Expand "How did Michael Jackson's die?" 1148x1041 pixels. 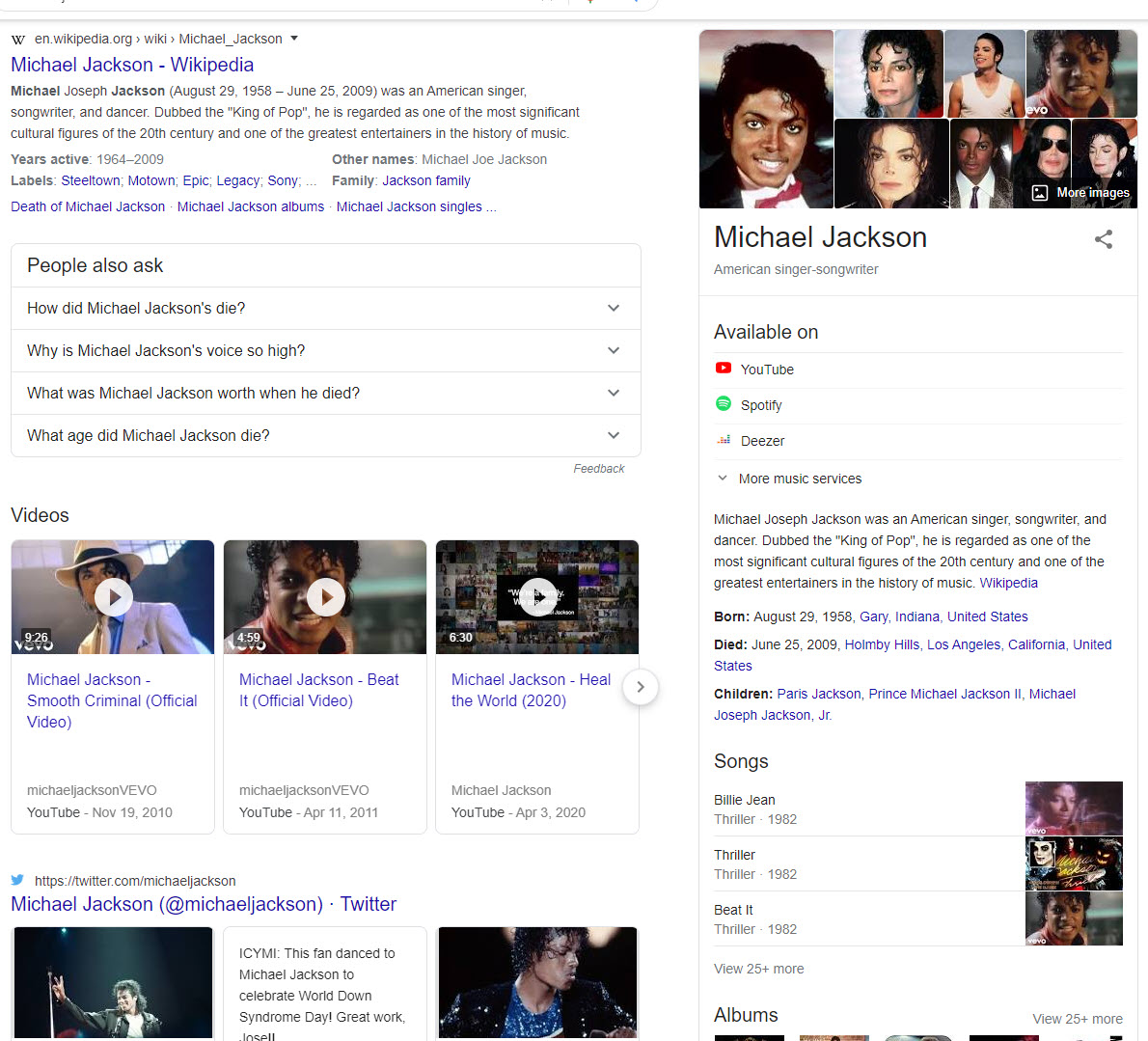click(x=326, y=308)
